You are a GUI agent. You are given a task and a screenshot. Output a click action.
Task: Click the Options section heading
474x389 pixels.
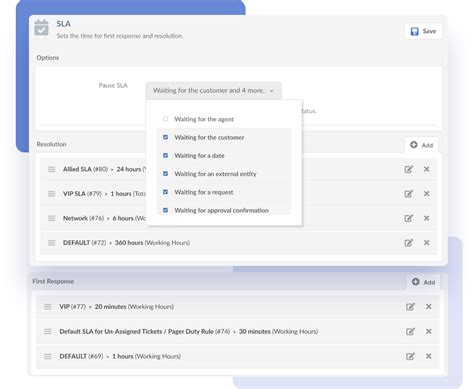(48, 58)
